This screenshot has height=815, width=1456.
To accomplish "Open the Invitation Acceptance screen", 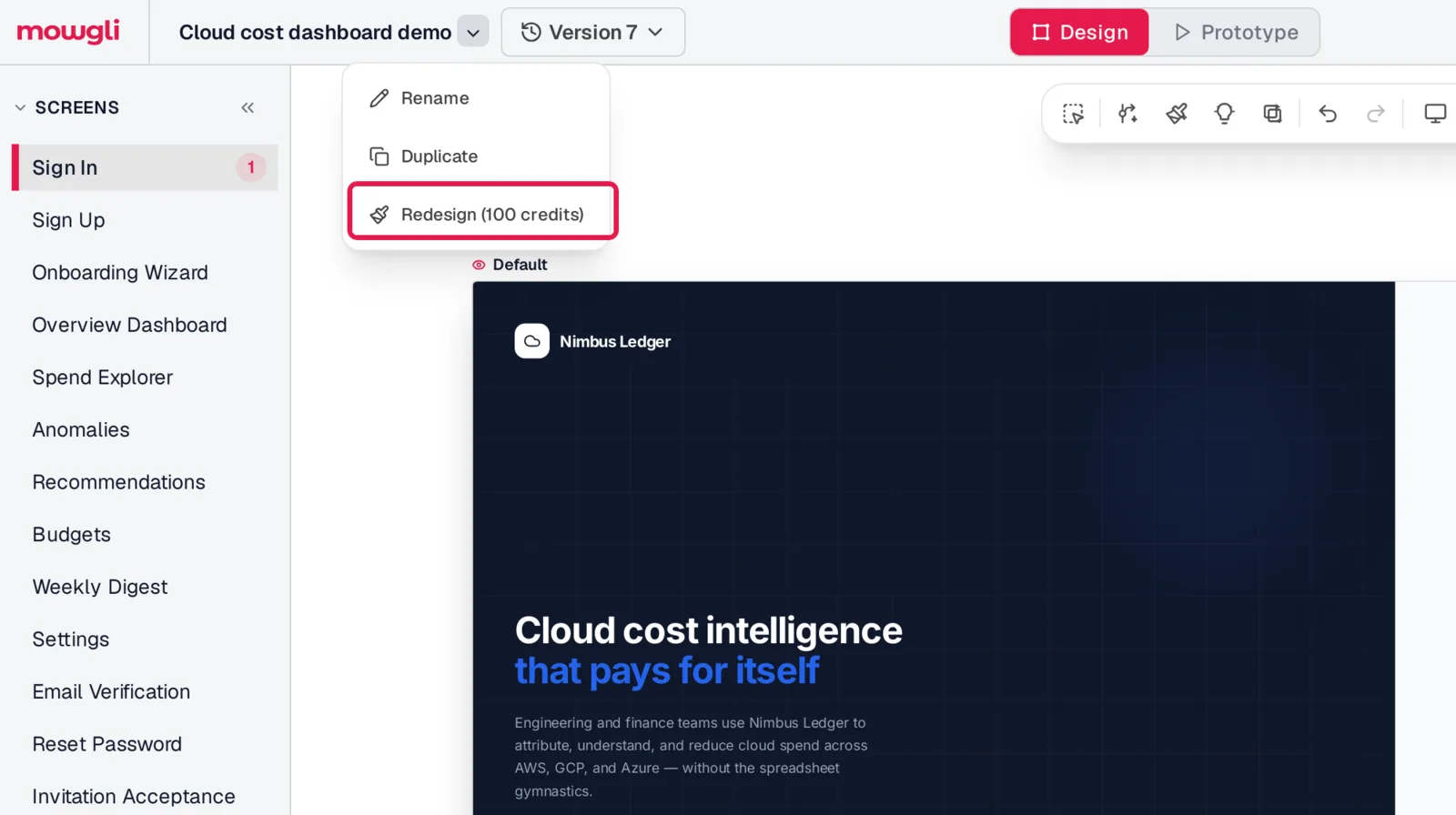I will [x=146, y=796].
